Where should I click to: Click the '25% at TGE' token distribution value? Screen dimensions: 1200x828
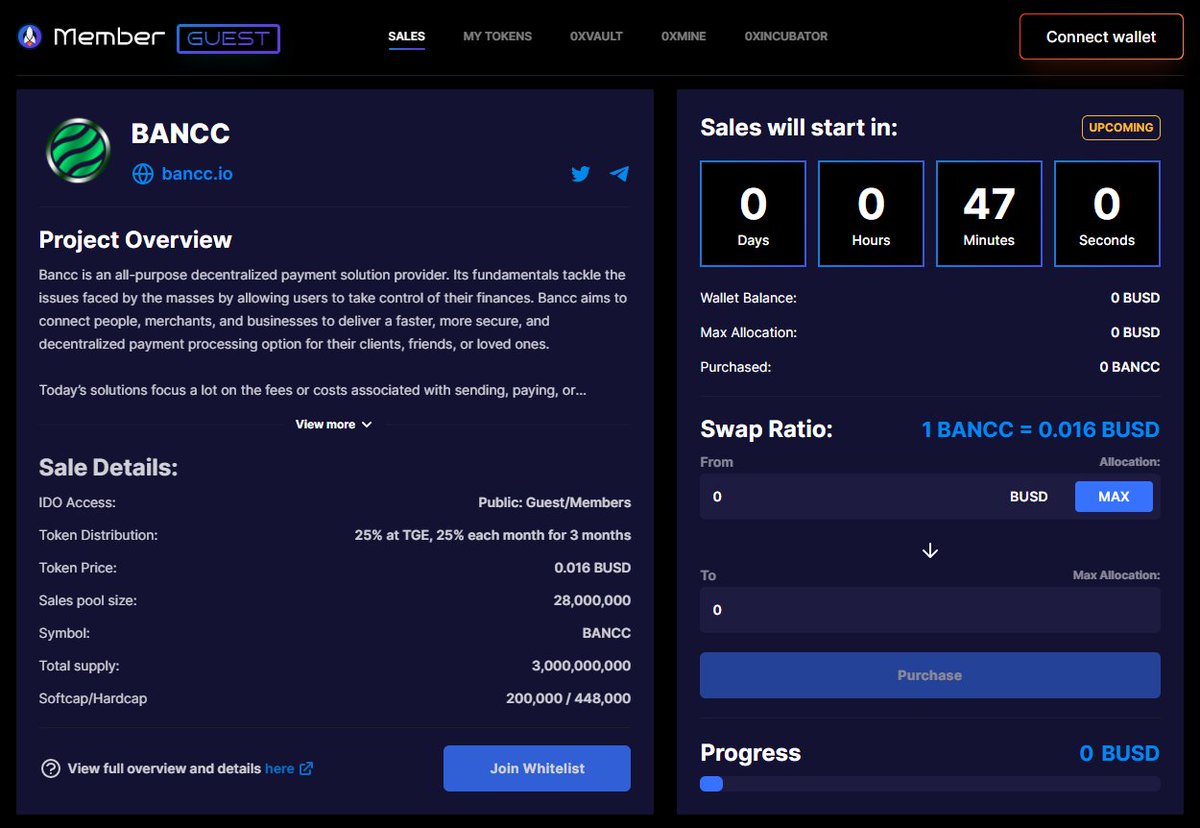pos(493,535)
